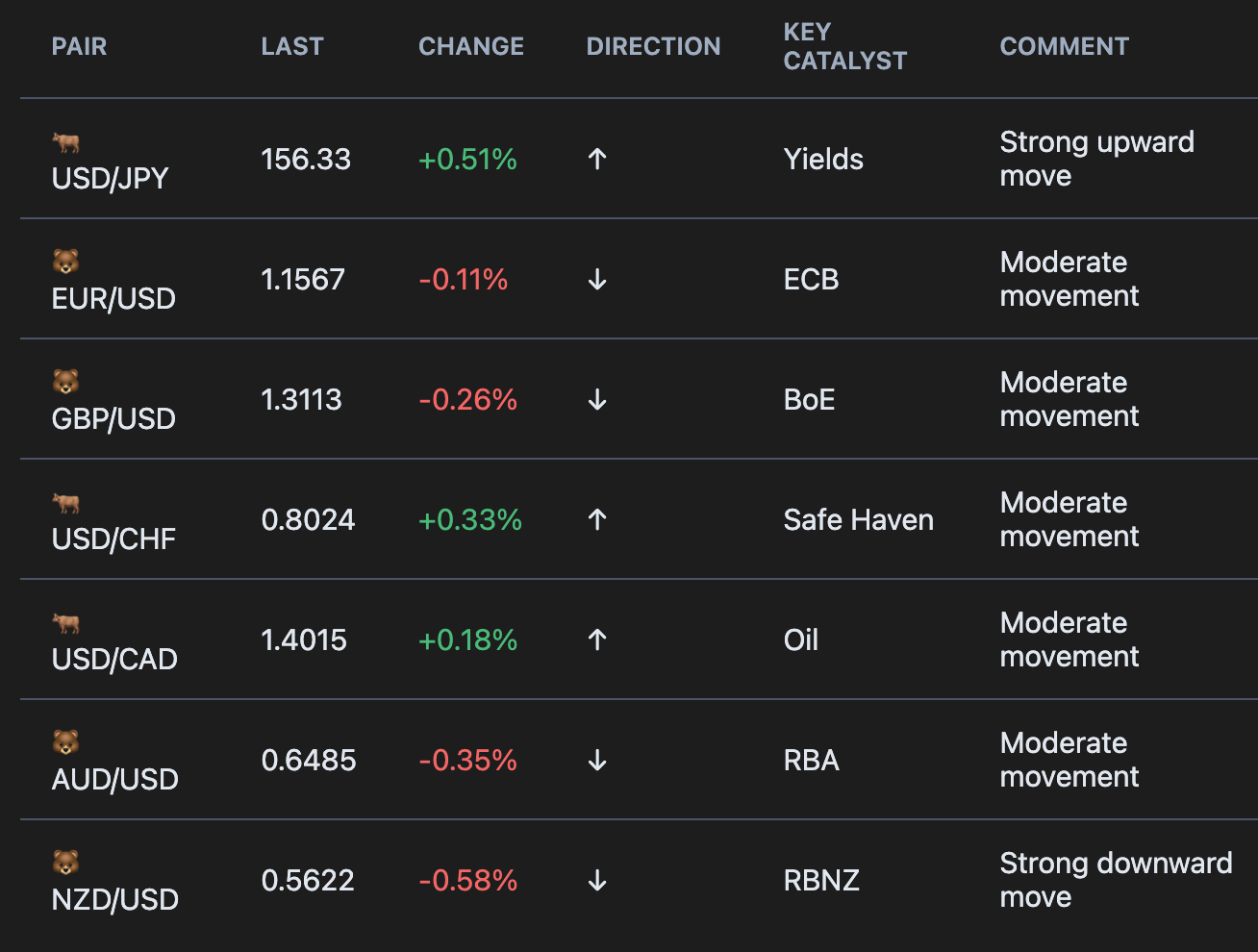Click the BoE catalyst cell

coord(810,400)
